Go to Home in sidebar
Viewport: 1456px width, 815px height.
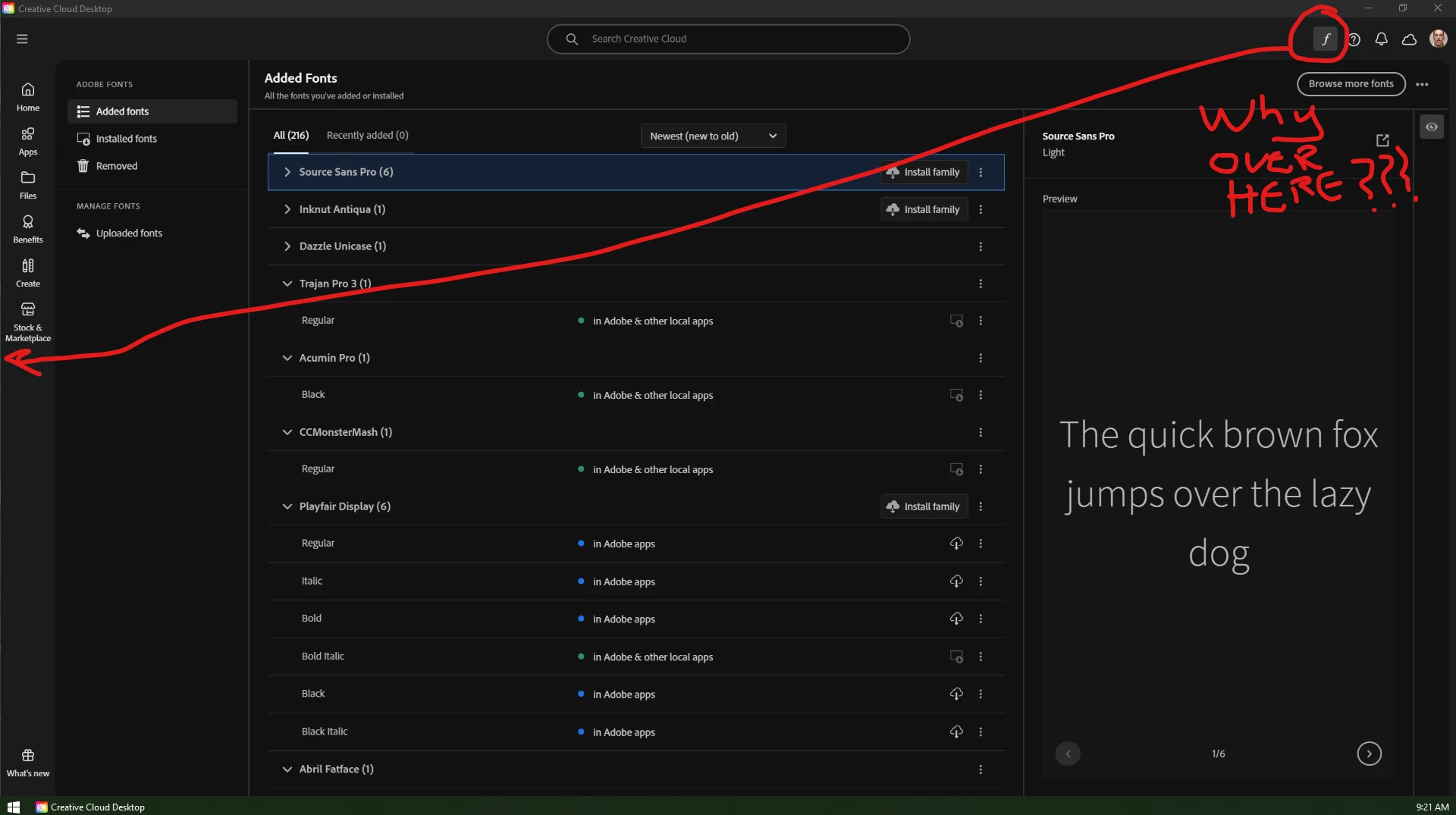click(x=28, y=97)
